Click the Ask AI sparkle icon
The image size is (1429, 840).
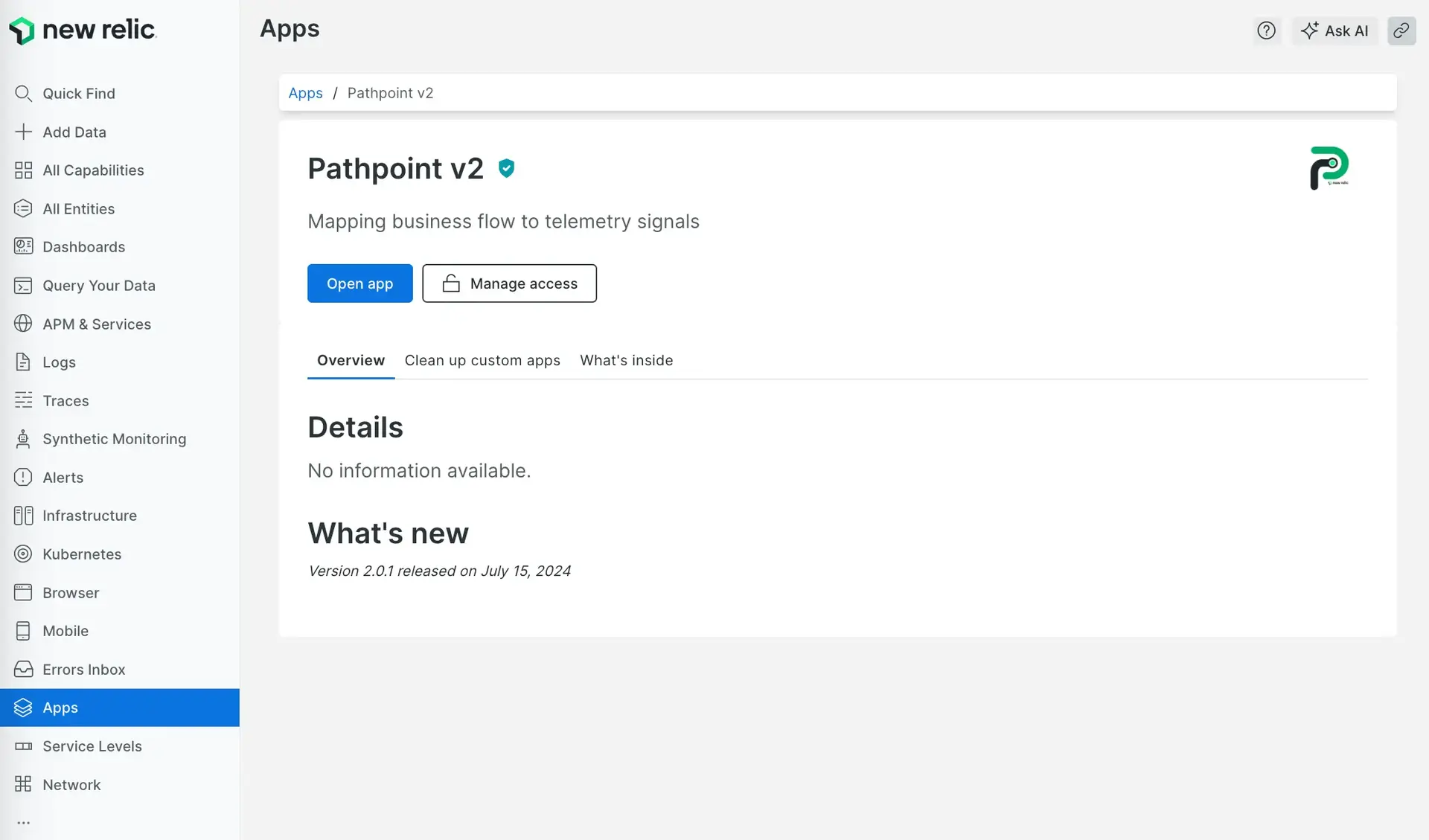point(1309,31)
